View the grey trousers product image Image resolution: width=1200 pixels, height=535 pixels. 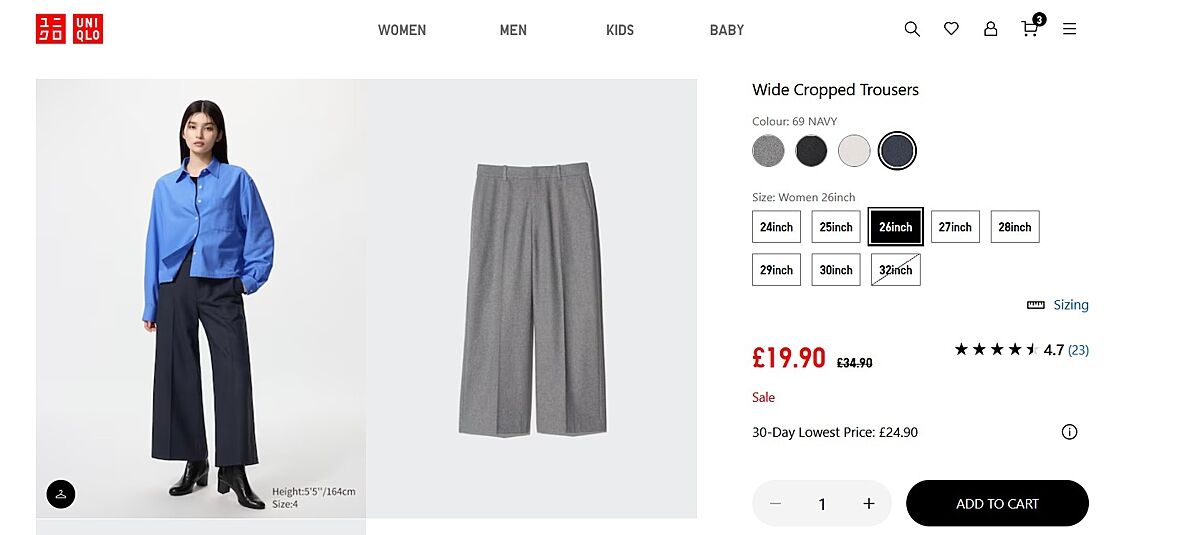[532, 299]
